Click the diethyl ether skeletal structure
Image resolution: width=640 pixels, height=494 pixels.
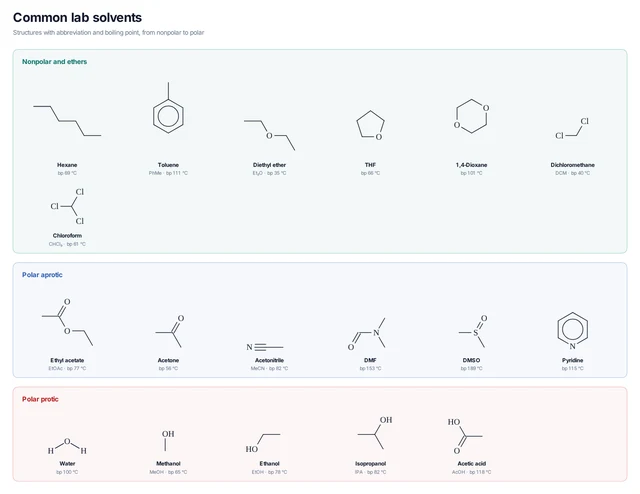[x=269, y=135]
